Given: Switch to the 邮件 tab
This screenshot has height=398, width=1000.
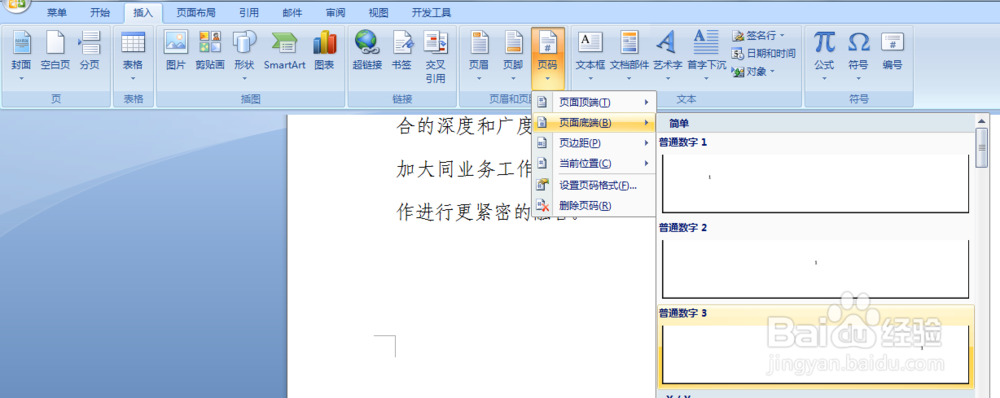Looking at the screenshot, I should pos(292,13).
